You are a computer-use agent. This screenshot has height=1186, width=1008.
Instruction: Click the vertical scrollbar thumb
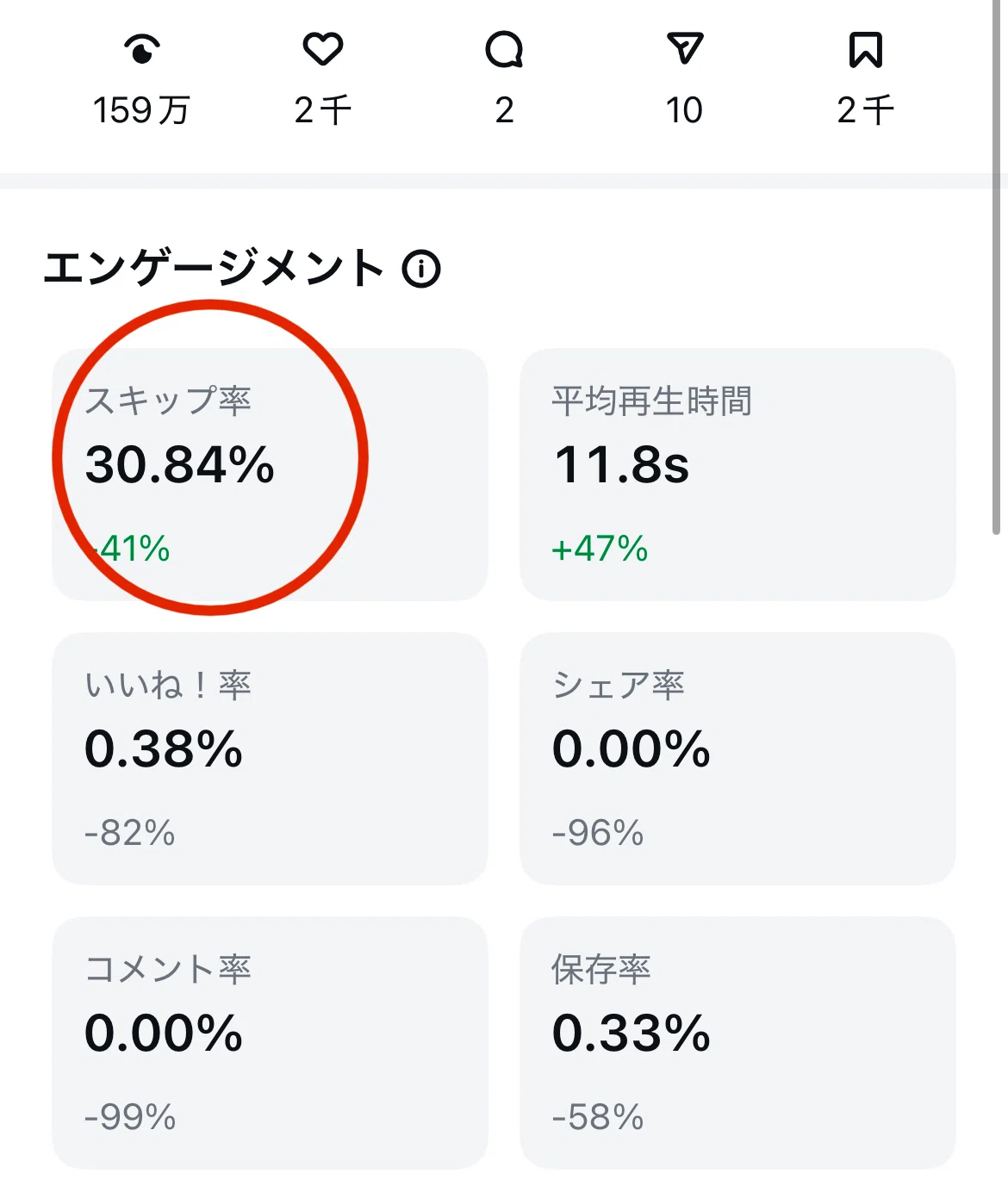pyautogui.click(x=997, y=267)
